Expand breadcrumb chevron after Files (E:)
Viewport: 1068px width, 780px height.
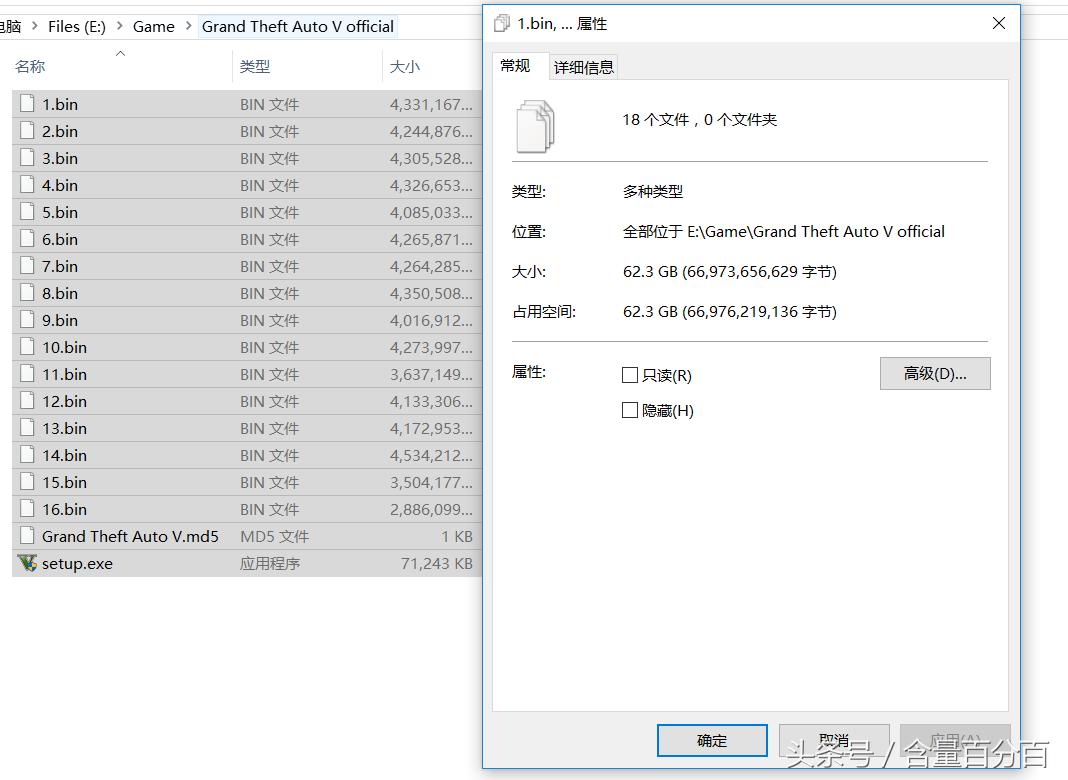(120, 26)
